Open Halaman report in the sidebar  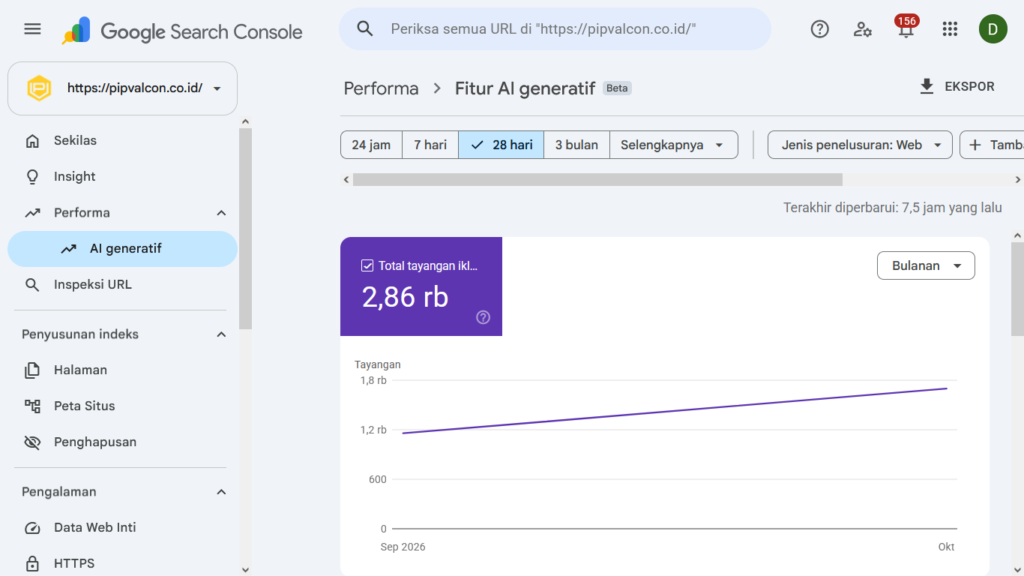[122, 370]
